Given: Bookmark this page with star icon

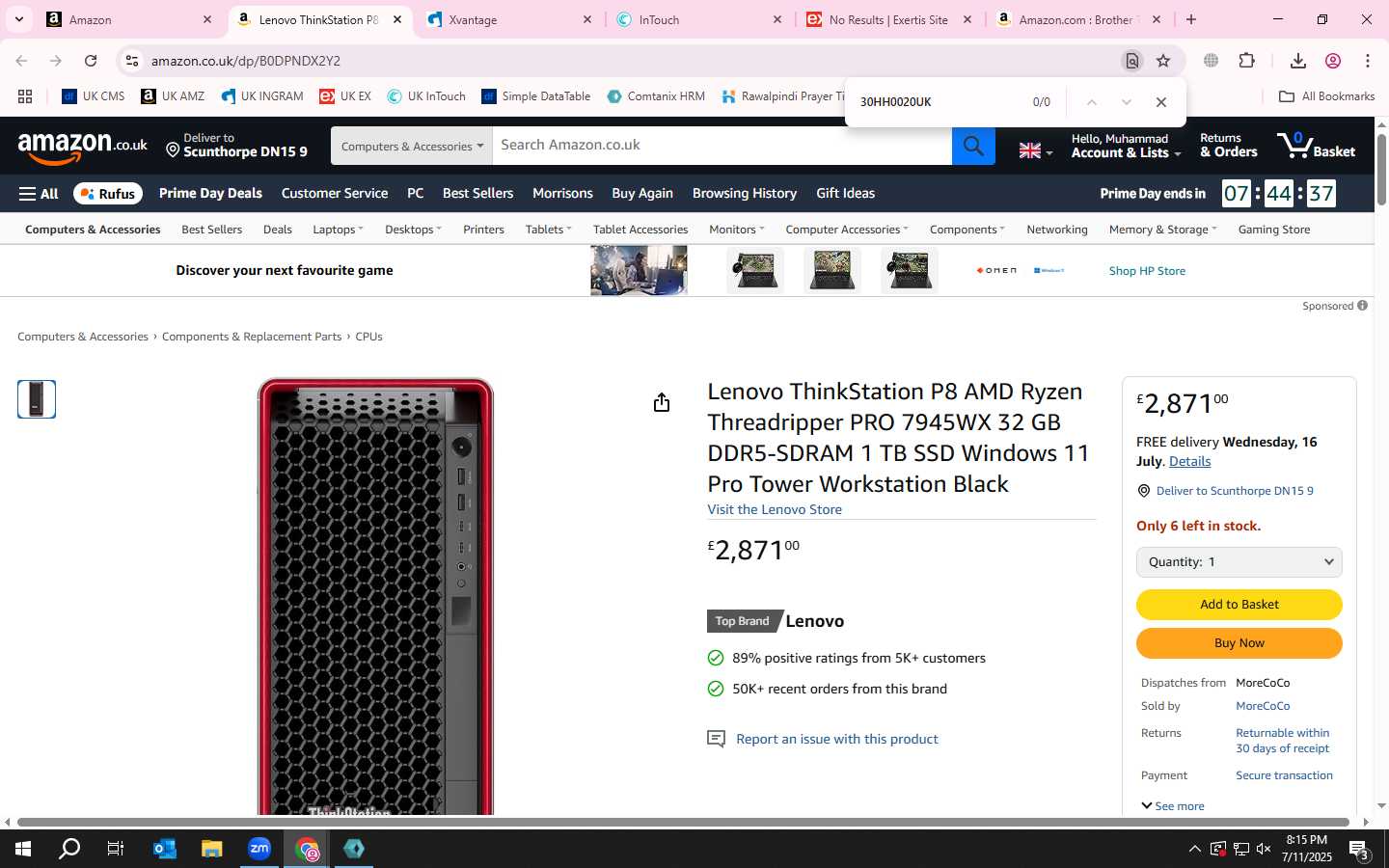Looking at the screenshot, I should coord(1163,61).
